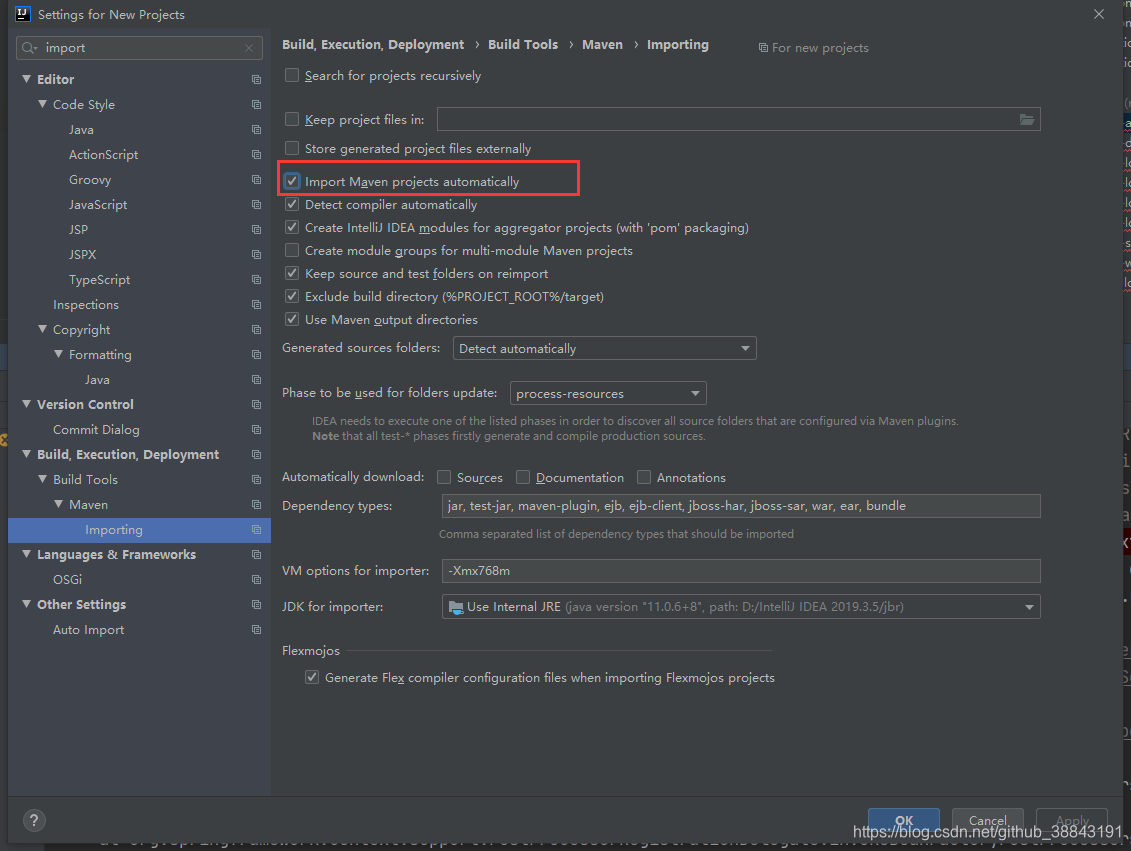This screenshot has height=851, width=1131.
Task: Click the project-level icon beside Importing
Action: [x=256, y=529]
